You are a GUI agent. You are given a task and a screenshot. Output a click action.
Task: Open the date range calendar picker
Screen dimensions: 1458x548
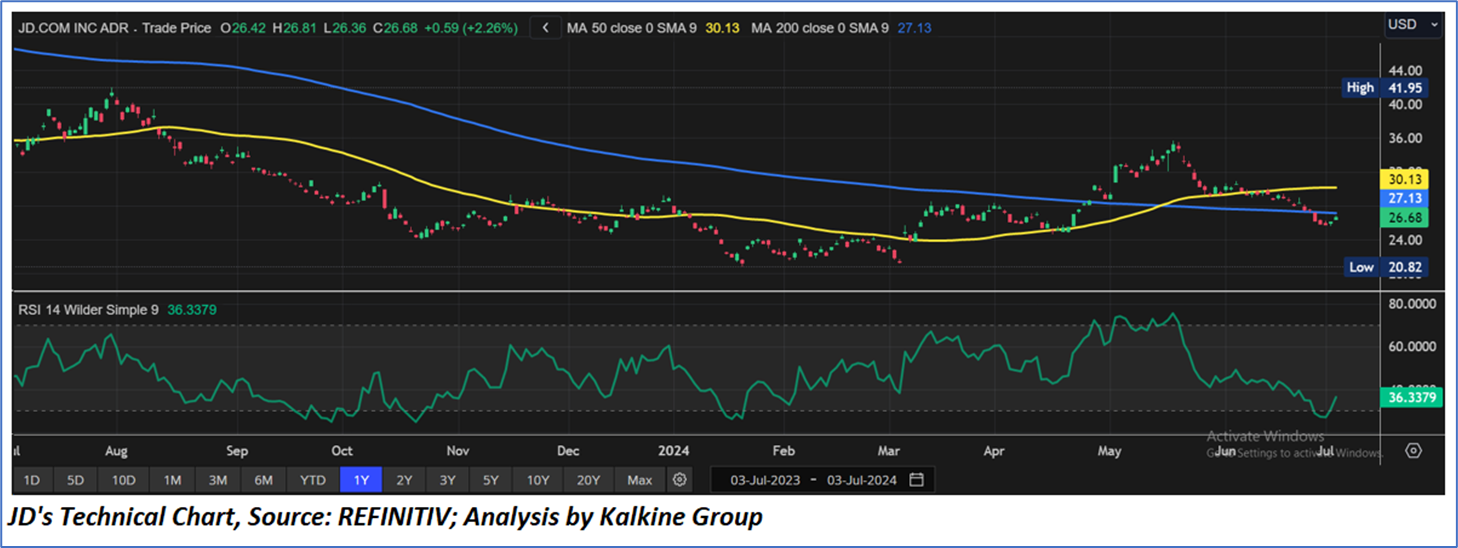[x=917, y=480]
